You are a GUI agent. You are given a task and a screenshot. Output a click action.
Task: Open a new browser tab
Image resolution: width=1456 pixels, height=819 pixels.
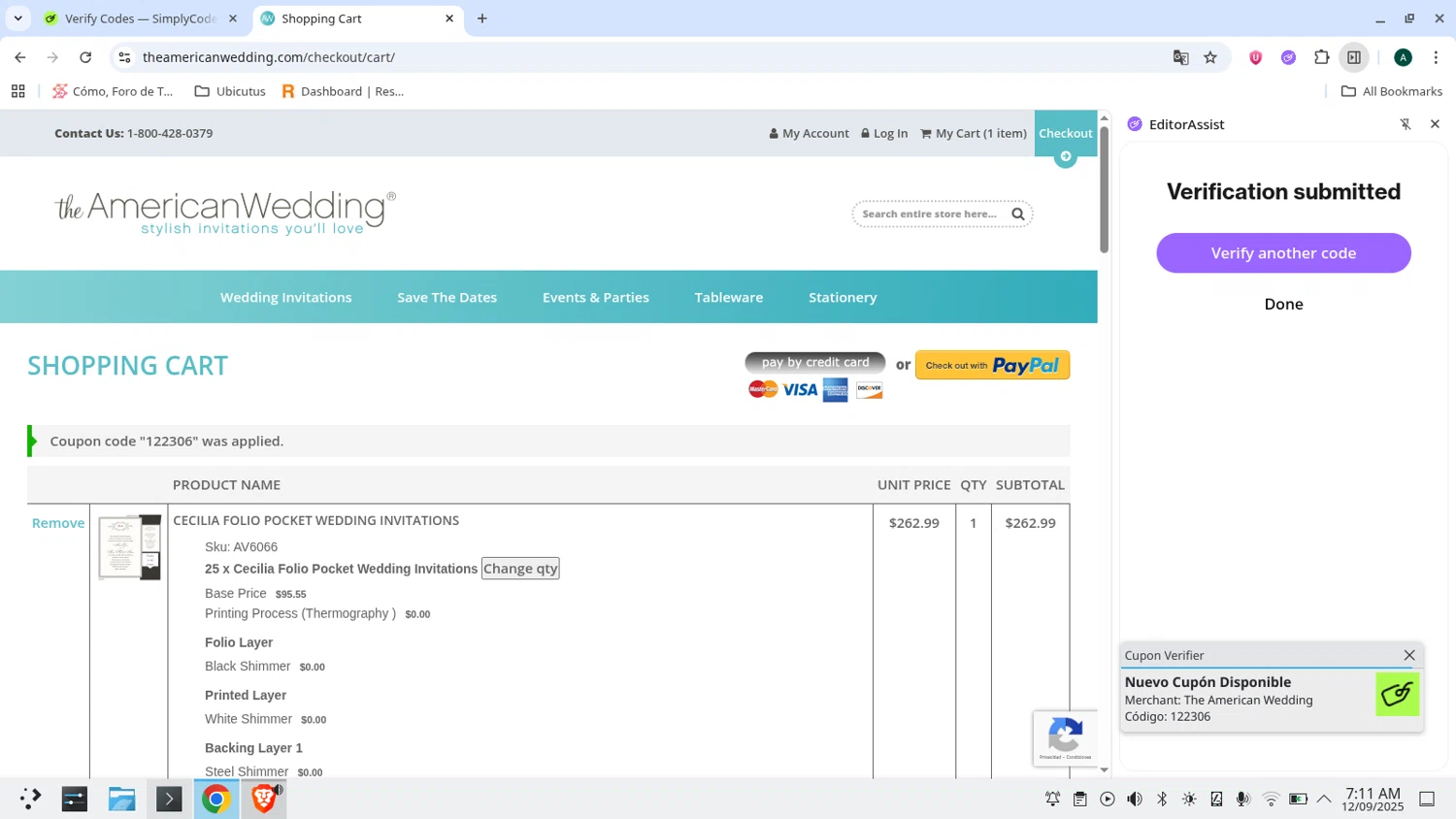point(482,18)
